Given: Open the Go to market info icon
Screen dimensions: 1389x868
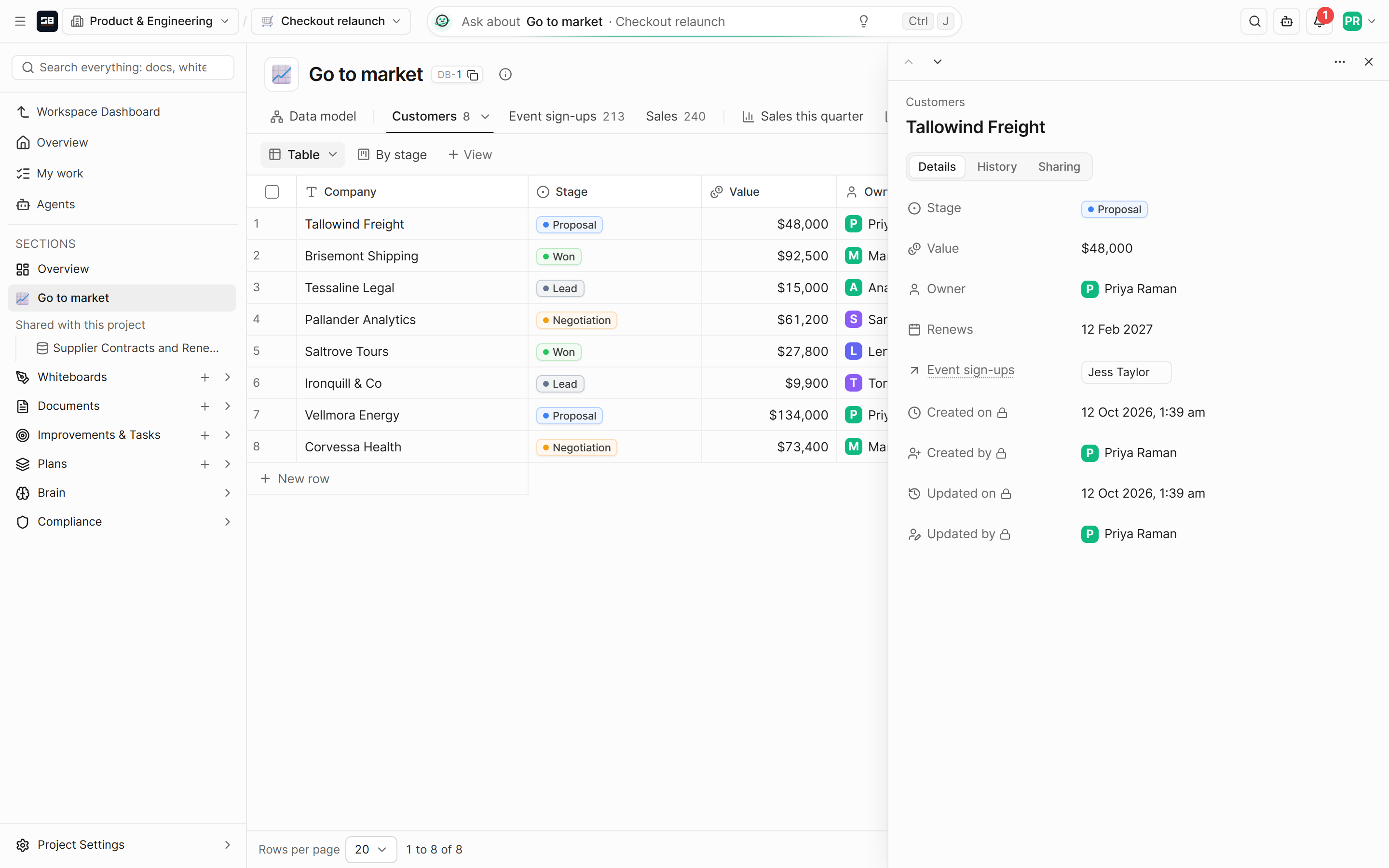Looking at the screenshot, I should (505, 75).
